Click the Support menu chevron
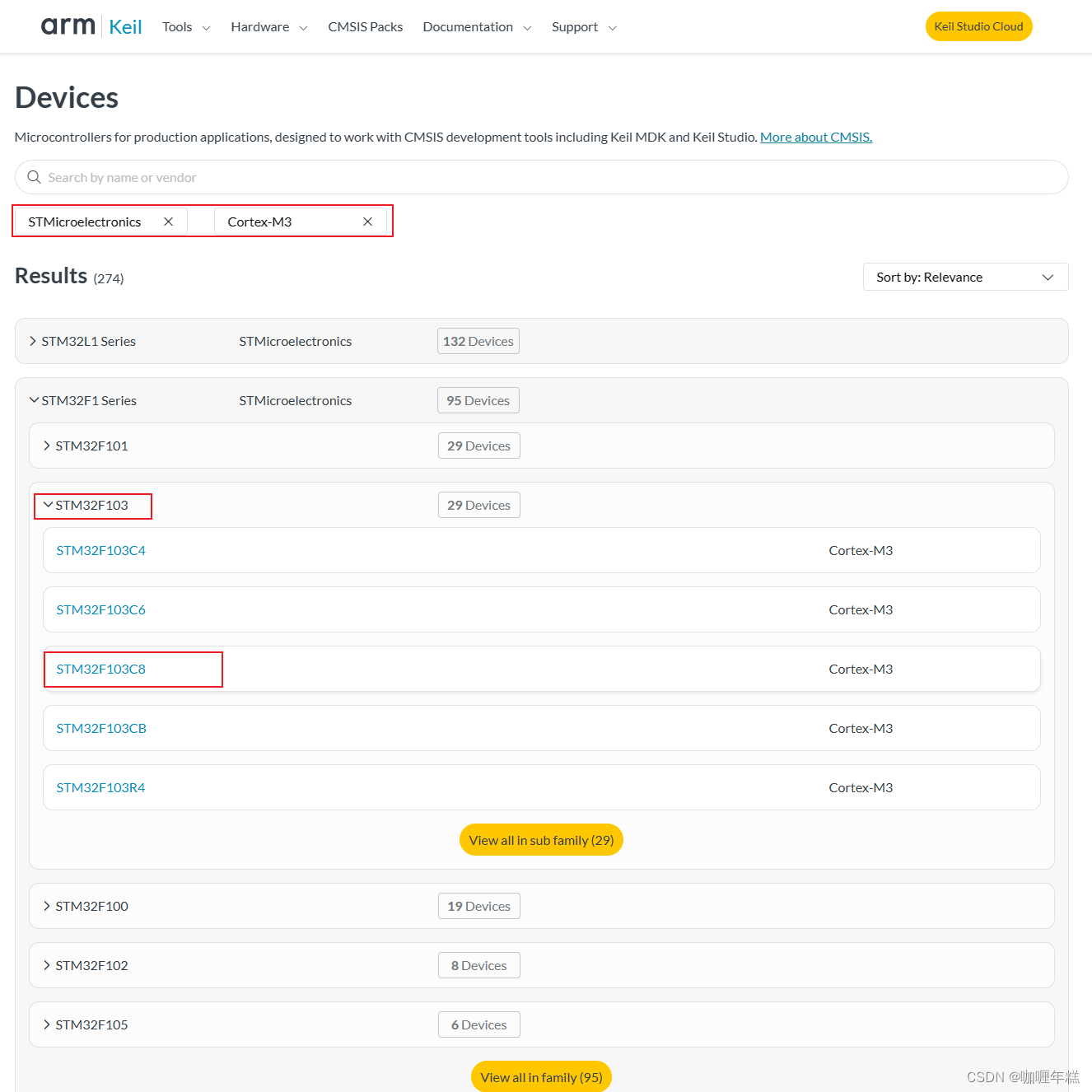The width and height of the screenshot is (1092, 1092). click(x=612, y=28)
